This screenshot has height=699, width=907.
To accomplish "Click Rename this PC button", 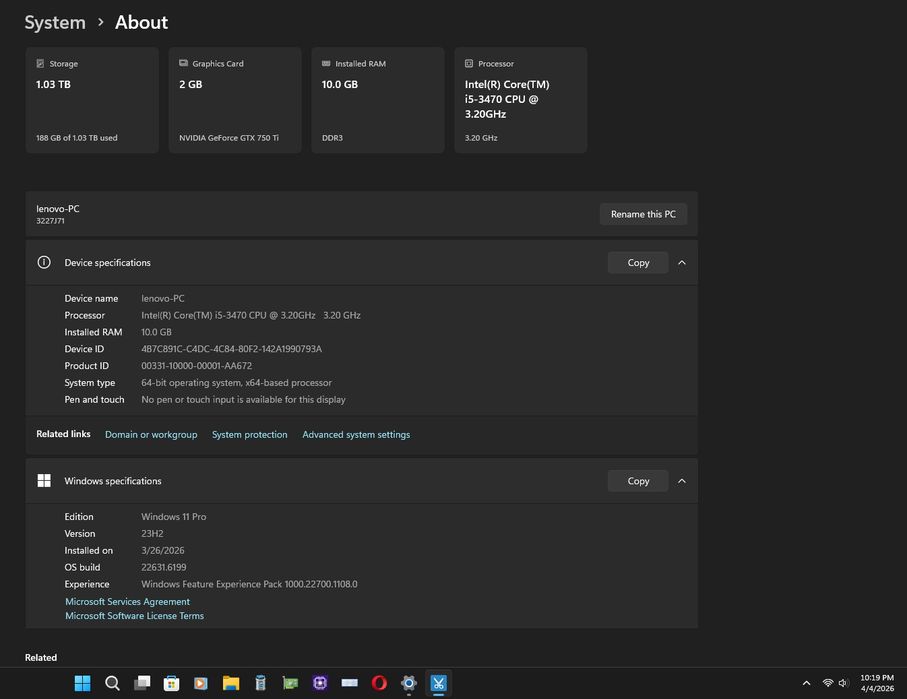I will coord(643,214).
